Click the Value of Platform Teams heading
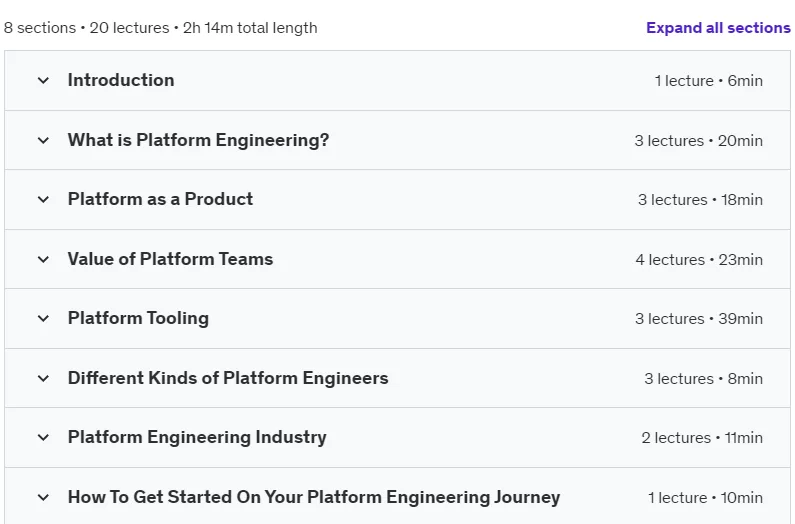795x524 pixels. 170,259
